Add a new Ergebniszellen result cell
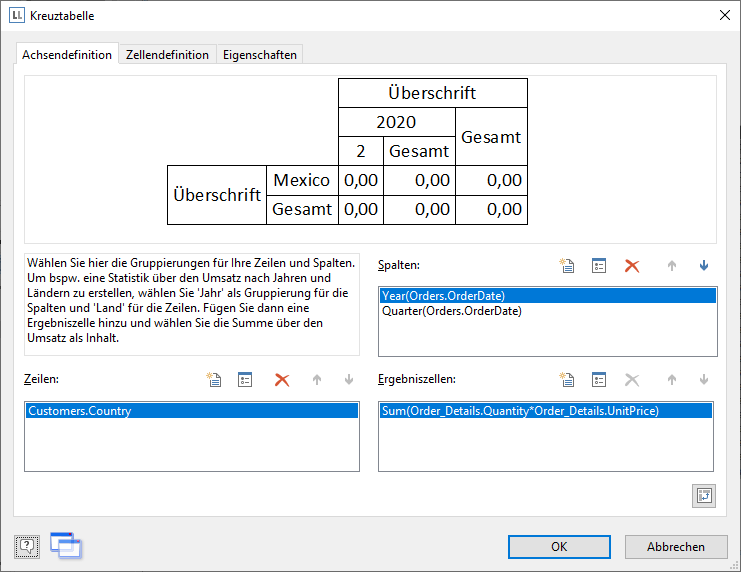The height and width of the screenshot is (572, 741). pos(567,380)
